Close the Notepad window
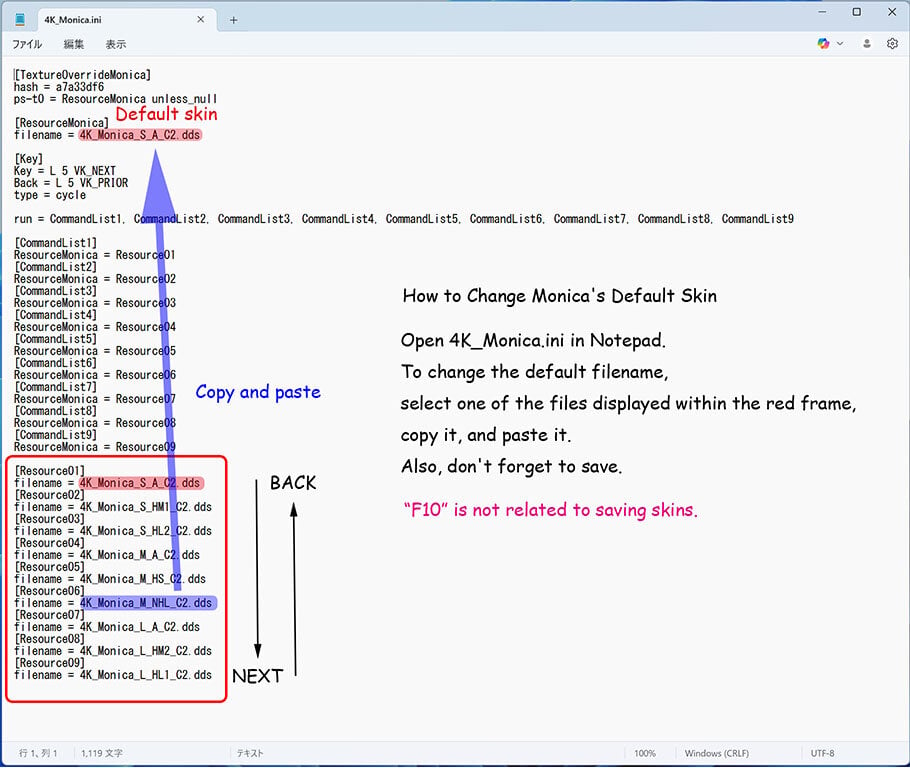 tap(892, 12)
